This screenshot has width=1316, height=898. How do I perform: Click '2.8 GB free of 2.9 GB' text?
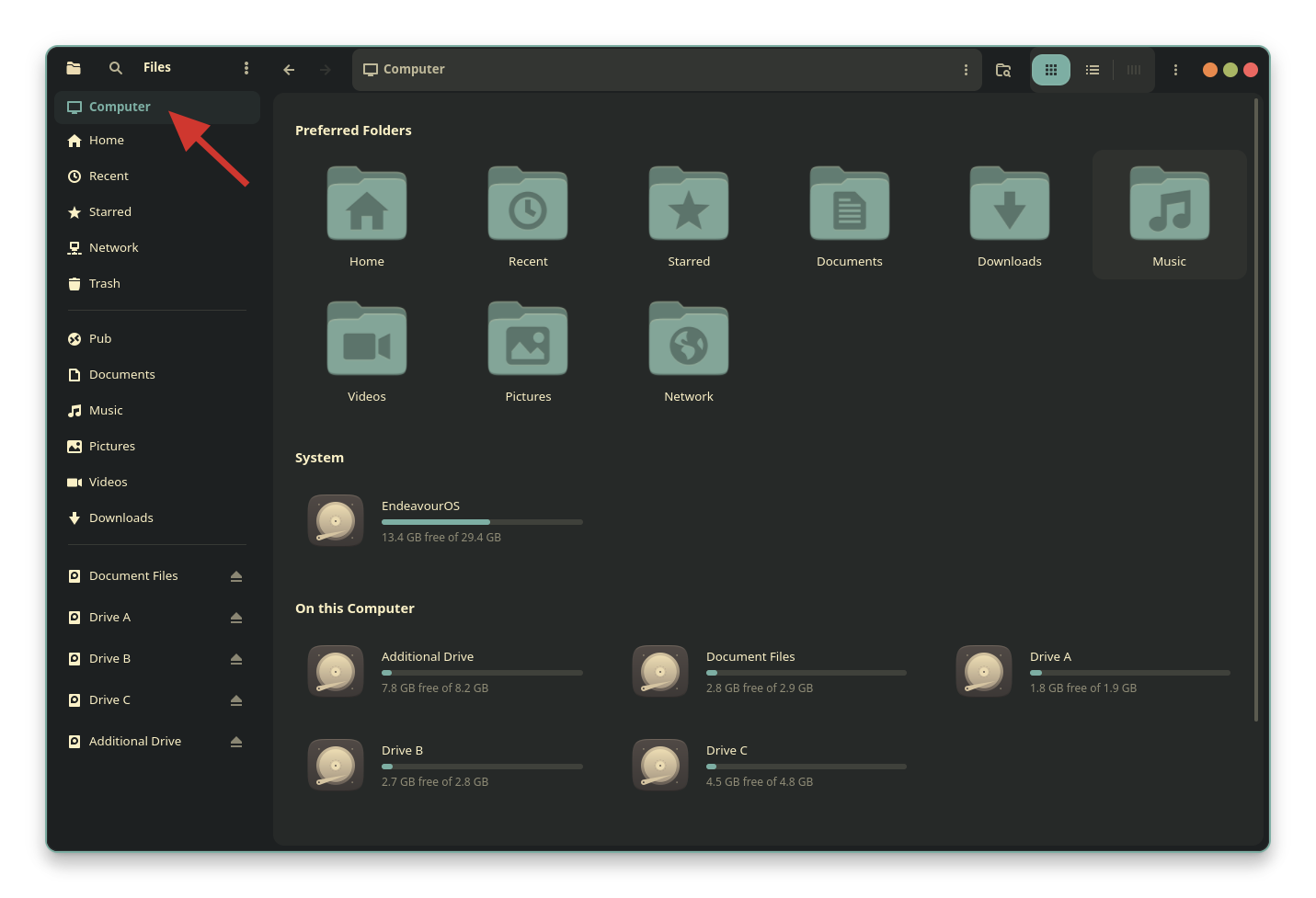[760, 688]
